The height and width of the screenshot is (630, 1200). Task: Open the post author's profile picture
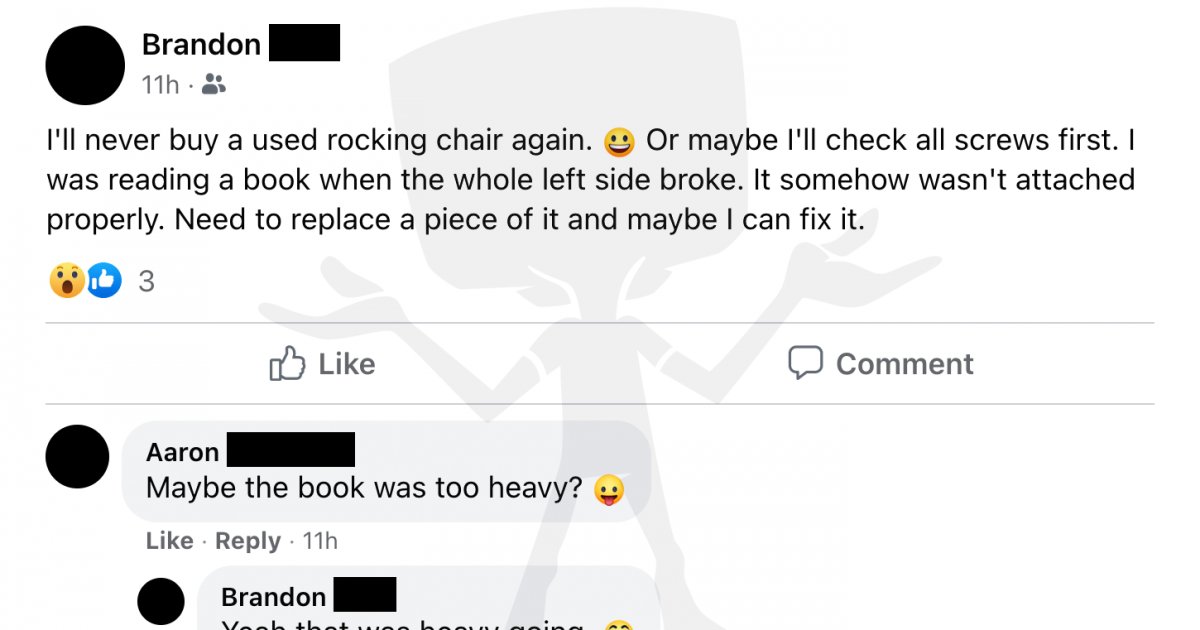(x=85, y=65)
